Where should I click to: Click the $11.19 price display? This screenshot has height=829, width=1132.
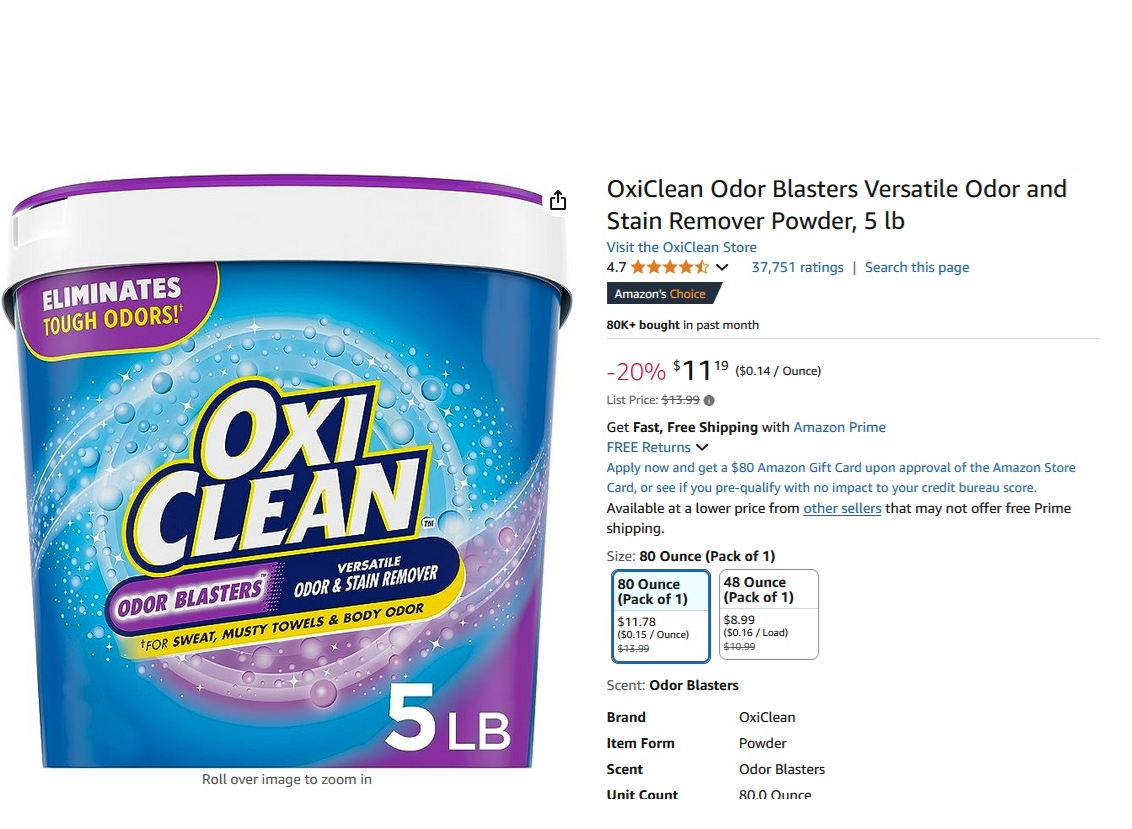(701, 370)
